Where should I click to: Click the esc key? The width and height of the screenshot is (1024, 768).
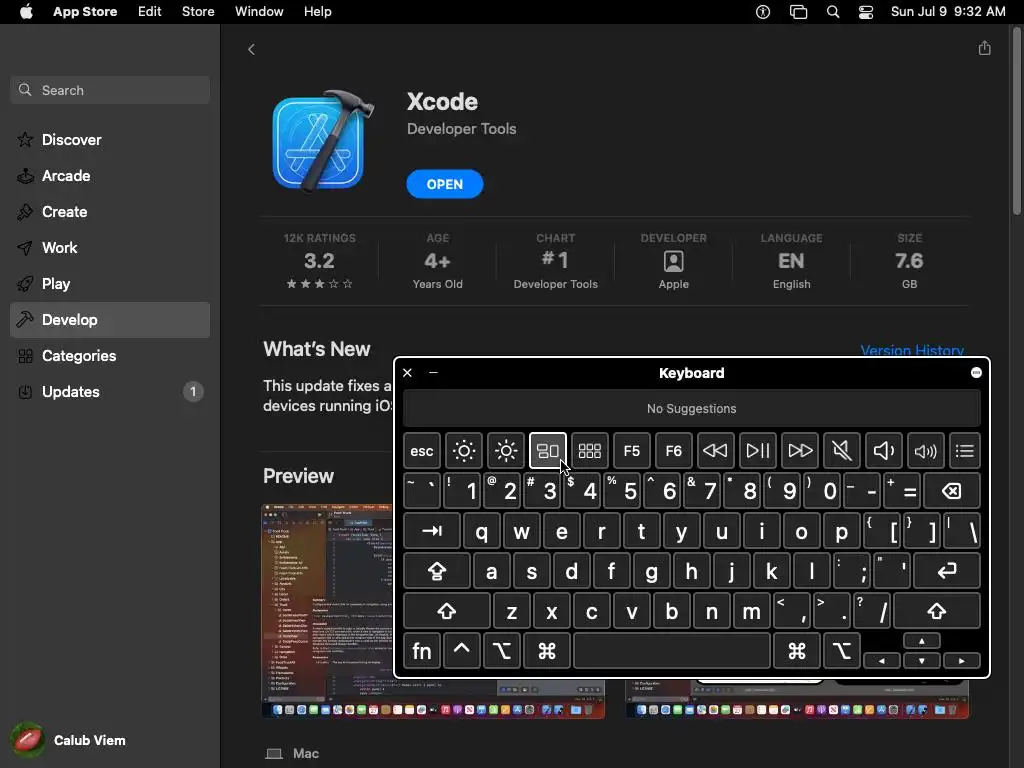[x=422, y=451]
